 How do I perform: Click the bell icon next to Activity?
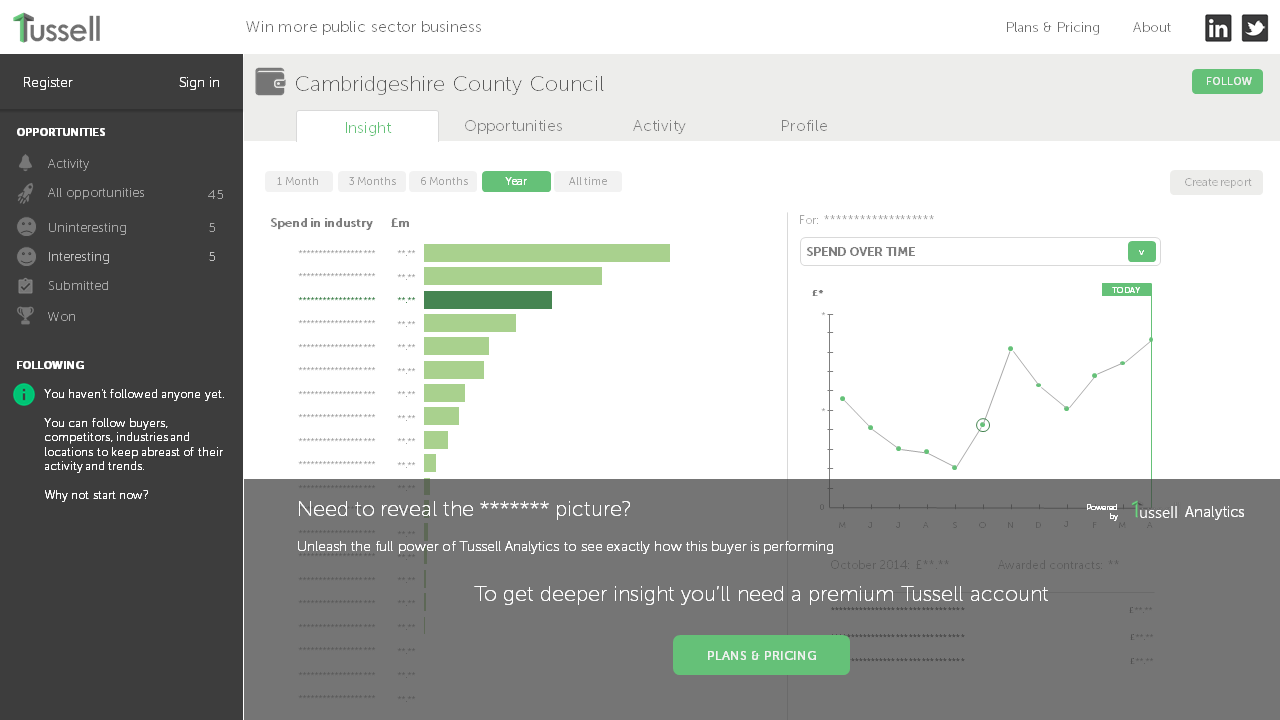[26, 163]
